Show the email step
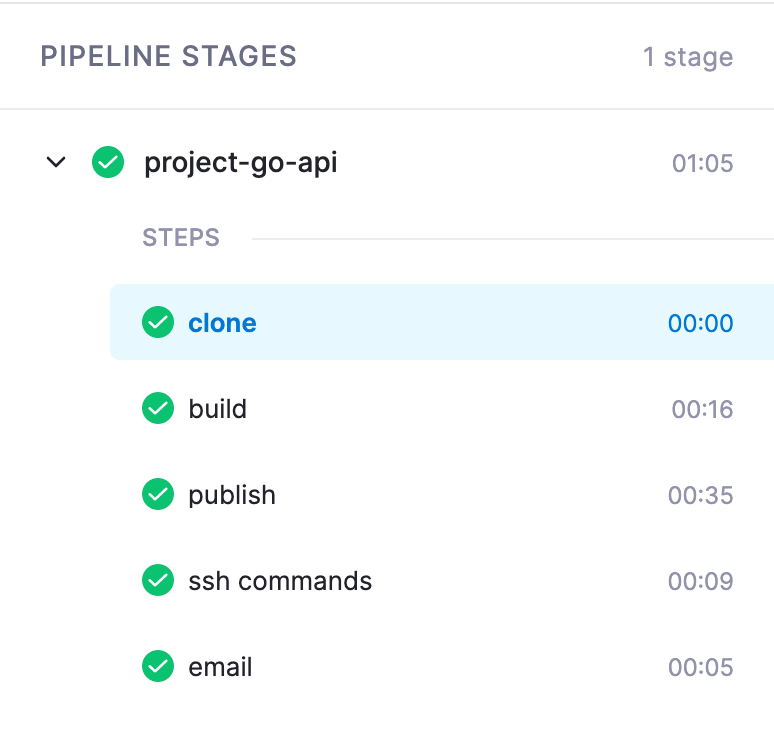 pyautogui.click(x=221, y=667)
